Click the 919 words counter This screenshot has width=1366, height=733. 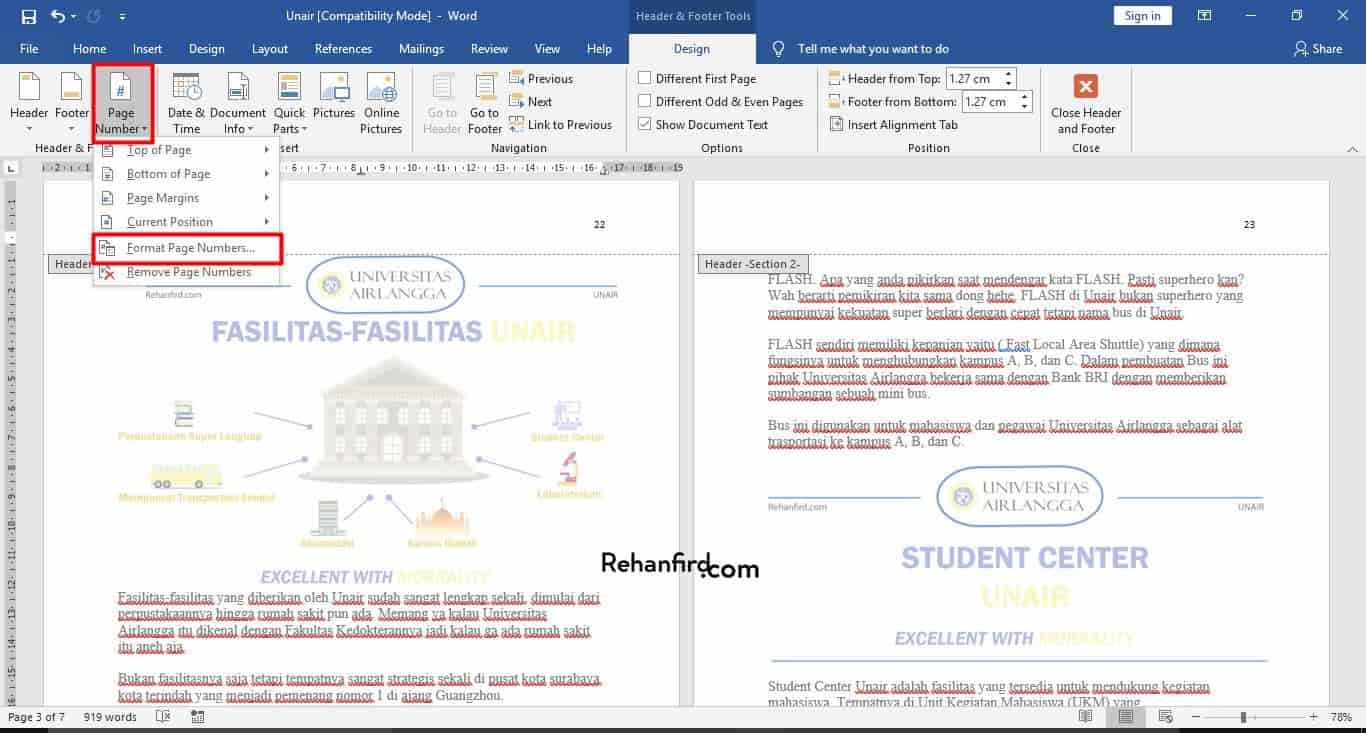coord(110,717)
